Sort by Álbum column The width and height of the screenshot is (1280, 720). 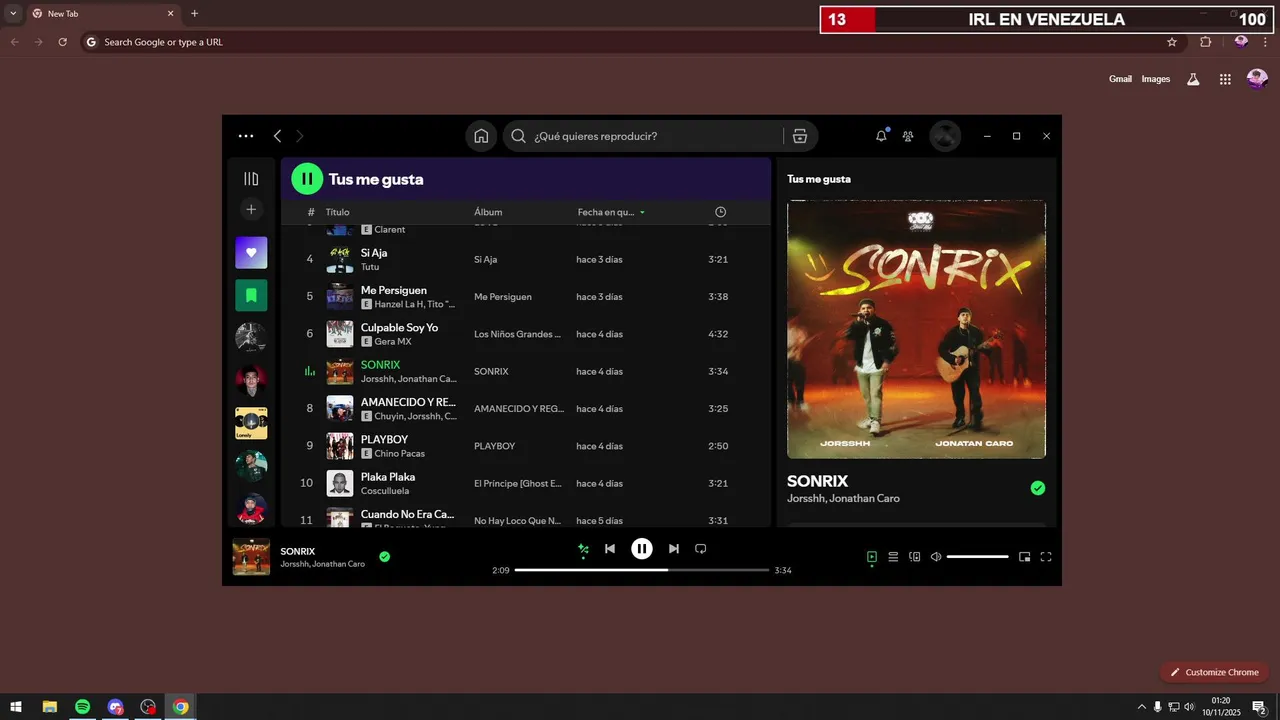coord(488,212)
